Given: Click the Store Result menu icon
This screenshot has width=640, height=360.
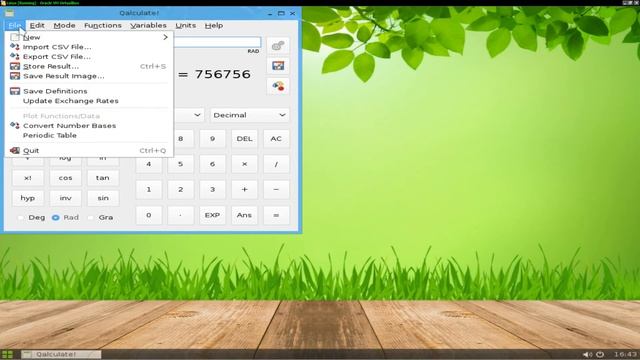Looking at the screenshot, I should (15, 66).
